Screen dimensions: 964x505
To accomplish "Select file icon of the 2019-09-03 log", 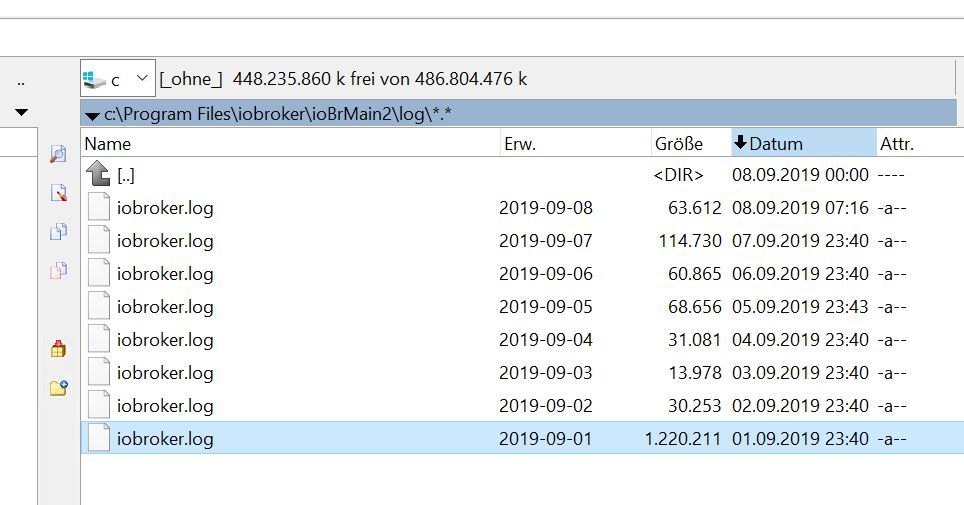I will click(x=98, y=372).
